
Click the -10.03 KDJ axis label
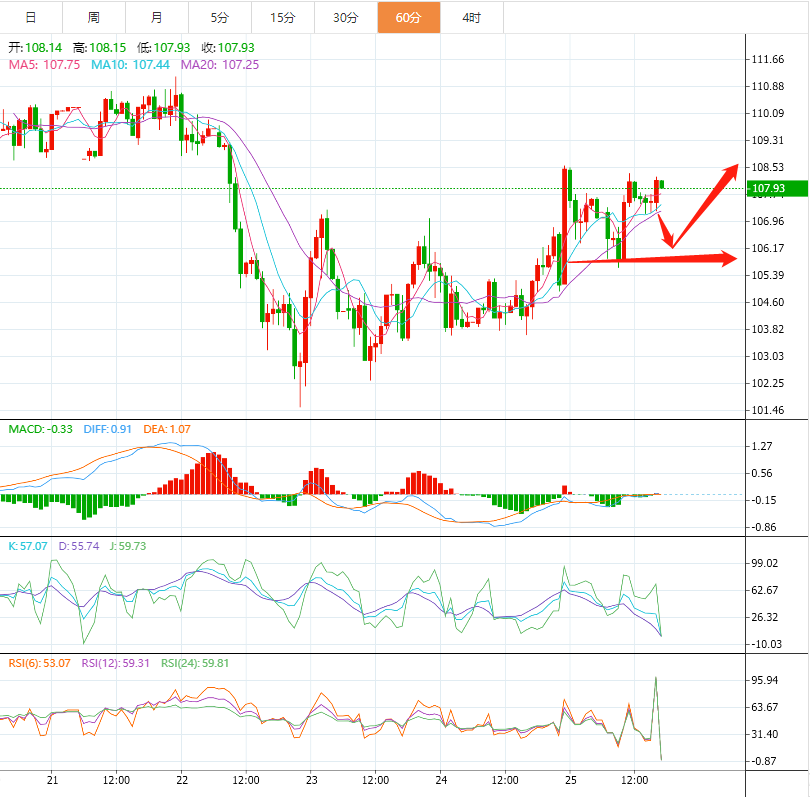tap(765, 644)
